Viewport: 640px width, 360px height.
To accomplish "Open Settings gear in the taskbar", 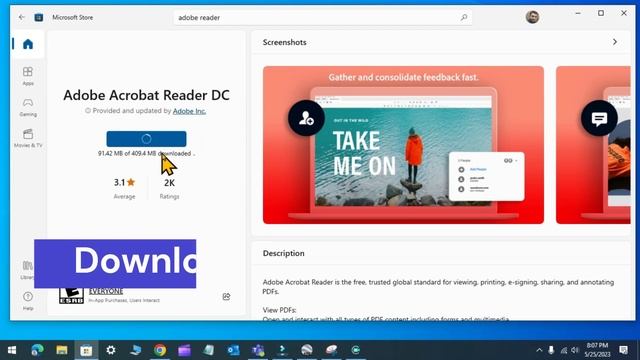I will pyautogui.click(x=111, y=350).
